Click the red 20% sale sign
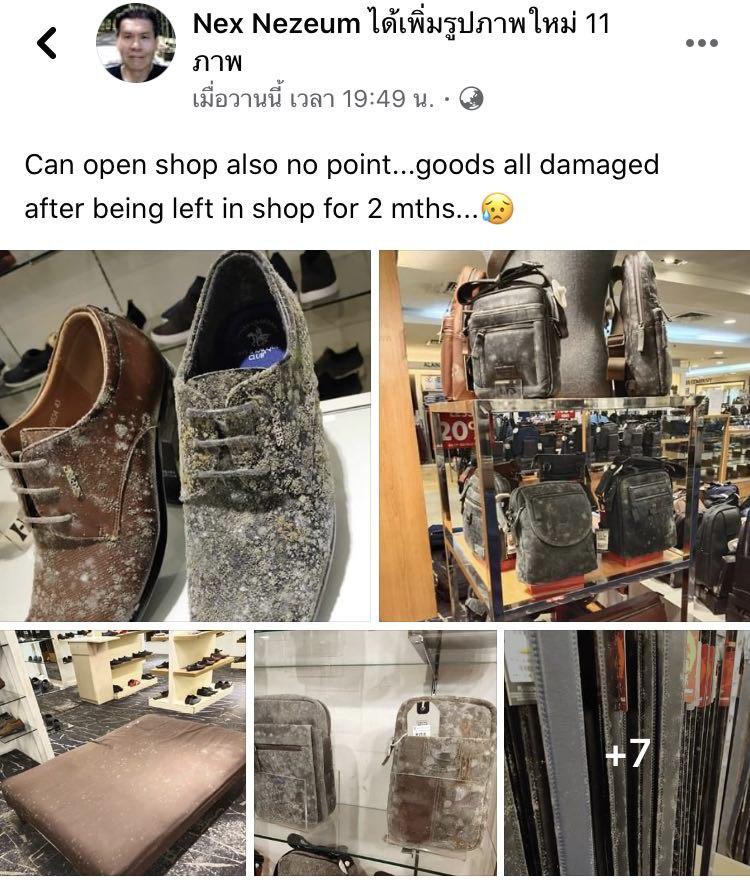750x891 pixels. [455, 429]
